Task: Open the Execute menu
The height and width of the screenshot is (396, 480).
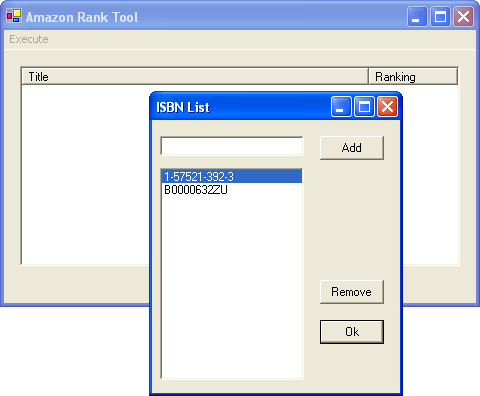Action: (29, 39)
